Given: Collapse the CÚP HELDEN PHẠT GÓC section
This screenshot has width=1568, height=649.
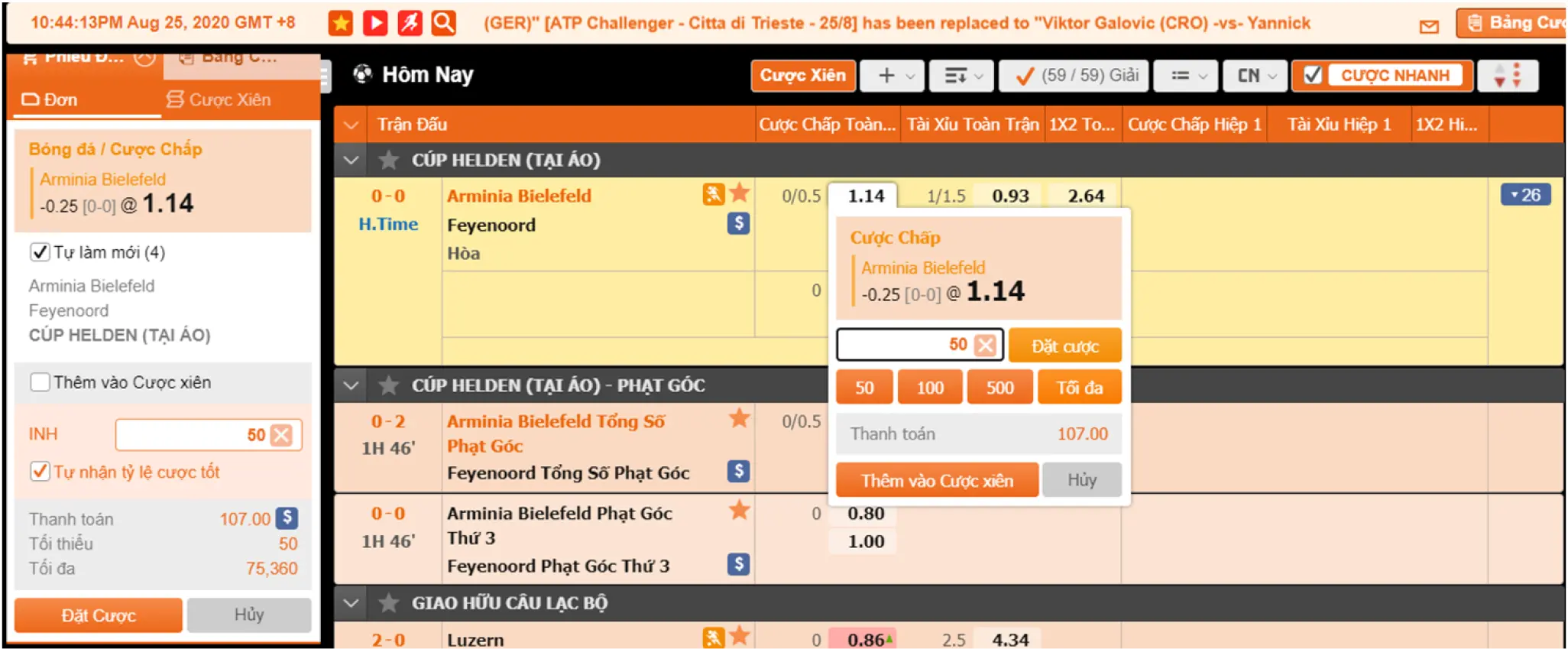Looking at the screenshot, I should pyautogui.click(x=352, y=385).
